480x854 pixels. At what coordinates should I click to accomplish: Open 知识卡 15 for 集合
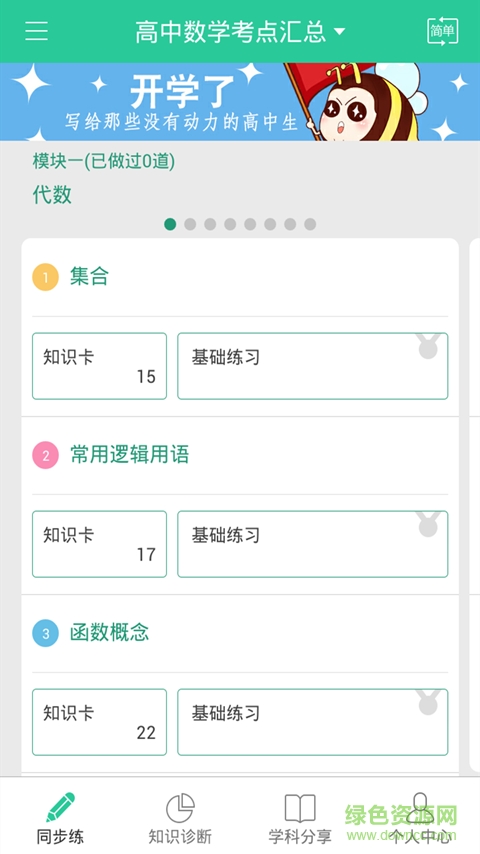point(99,366)
